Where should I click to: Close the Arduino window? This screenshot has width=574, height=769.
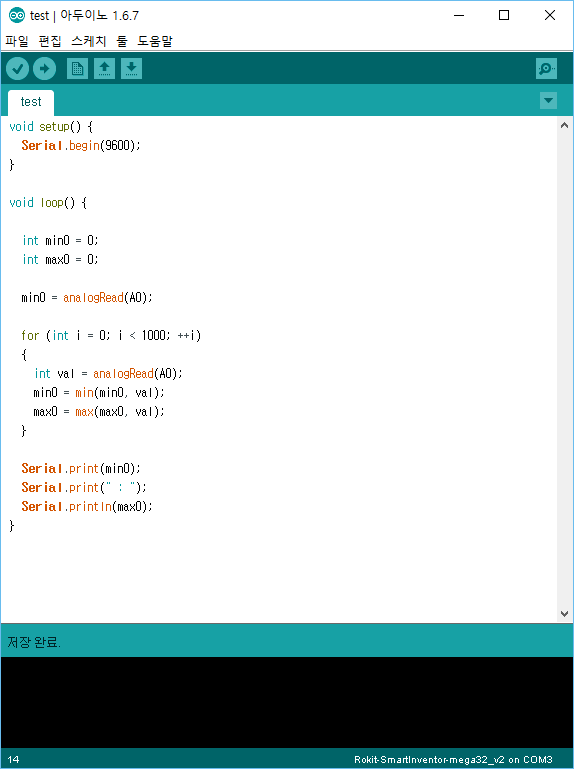point(550,15)
